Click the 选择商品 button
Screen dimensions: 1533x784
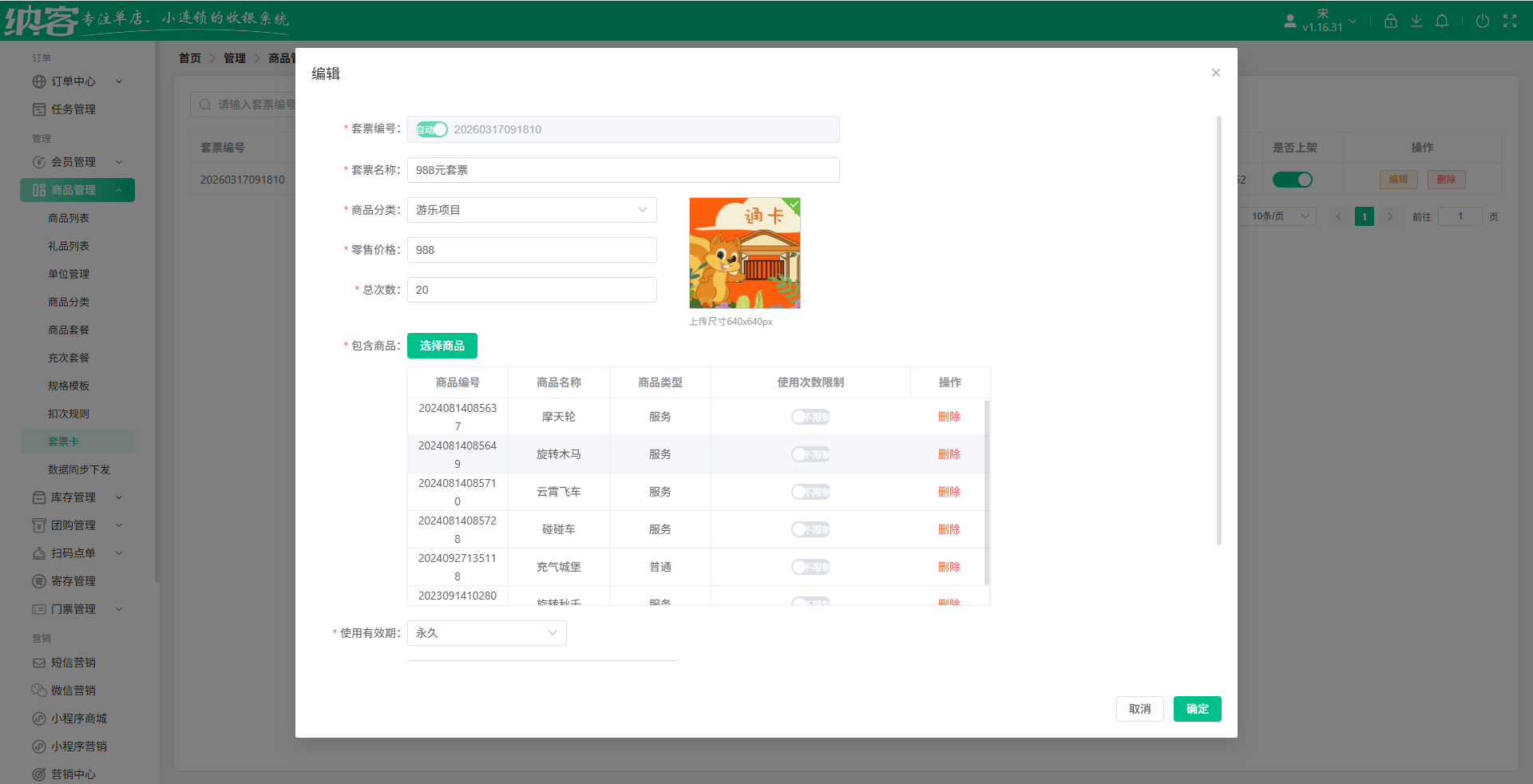pyautogui.click(x=442, y=346)
